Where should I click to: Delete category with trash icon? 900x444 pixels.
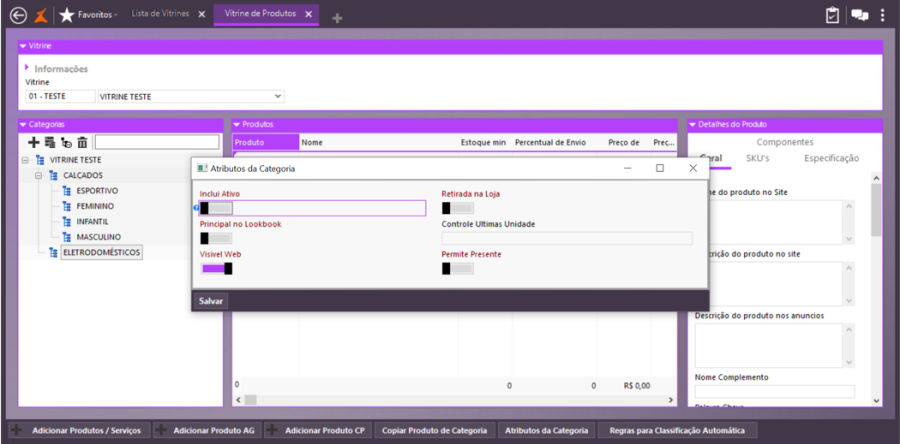coord(82,142)
